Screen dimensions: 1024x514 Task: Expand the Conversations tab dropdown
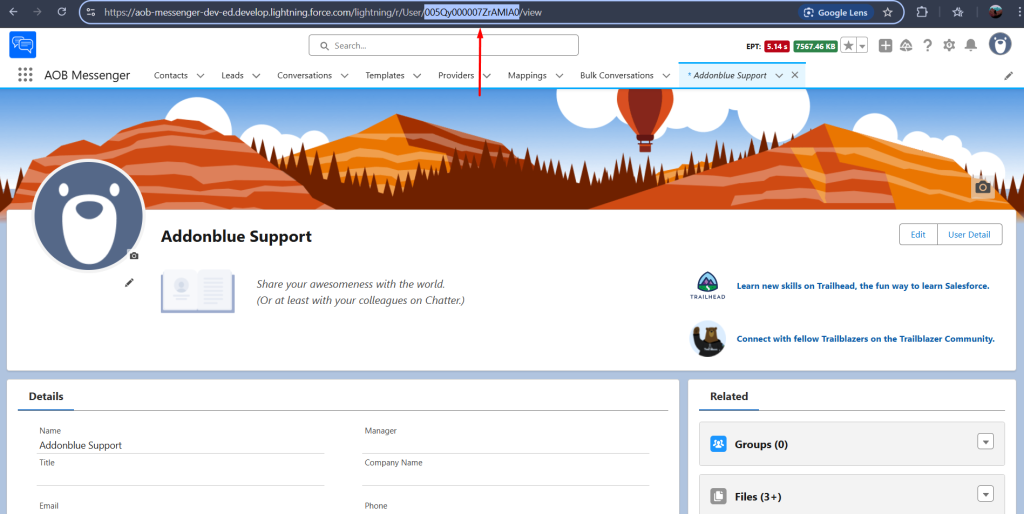[344, 76]
